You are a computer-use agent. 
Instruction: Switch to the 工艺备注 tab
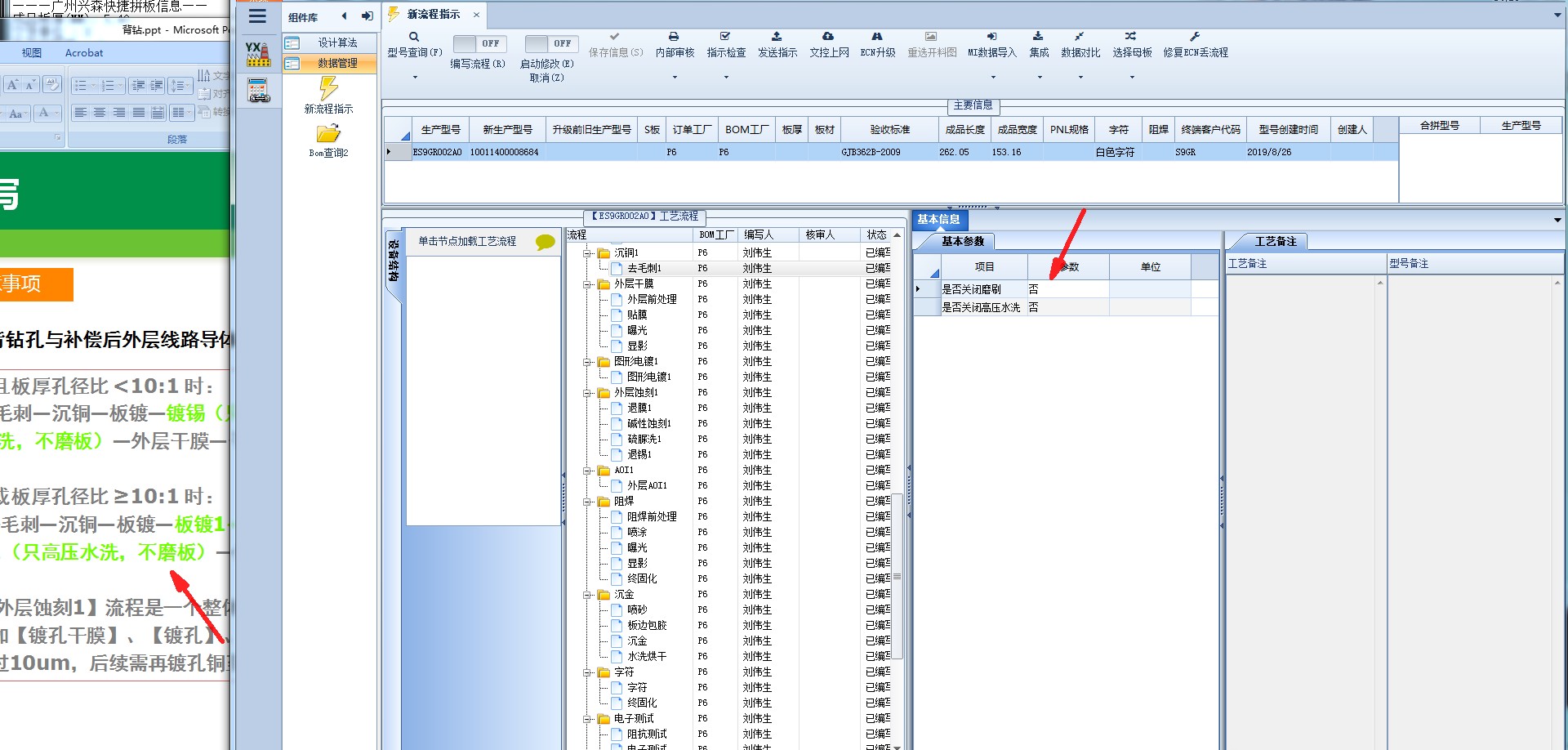[1276, 241]
